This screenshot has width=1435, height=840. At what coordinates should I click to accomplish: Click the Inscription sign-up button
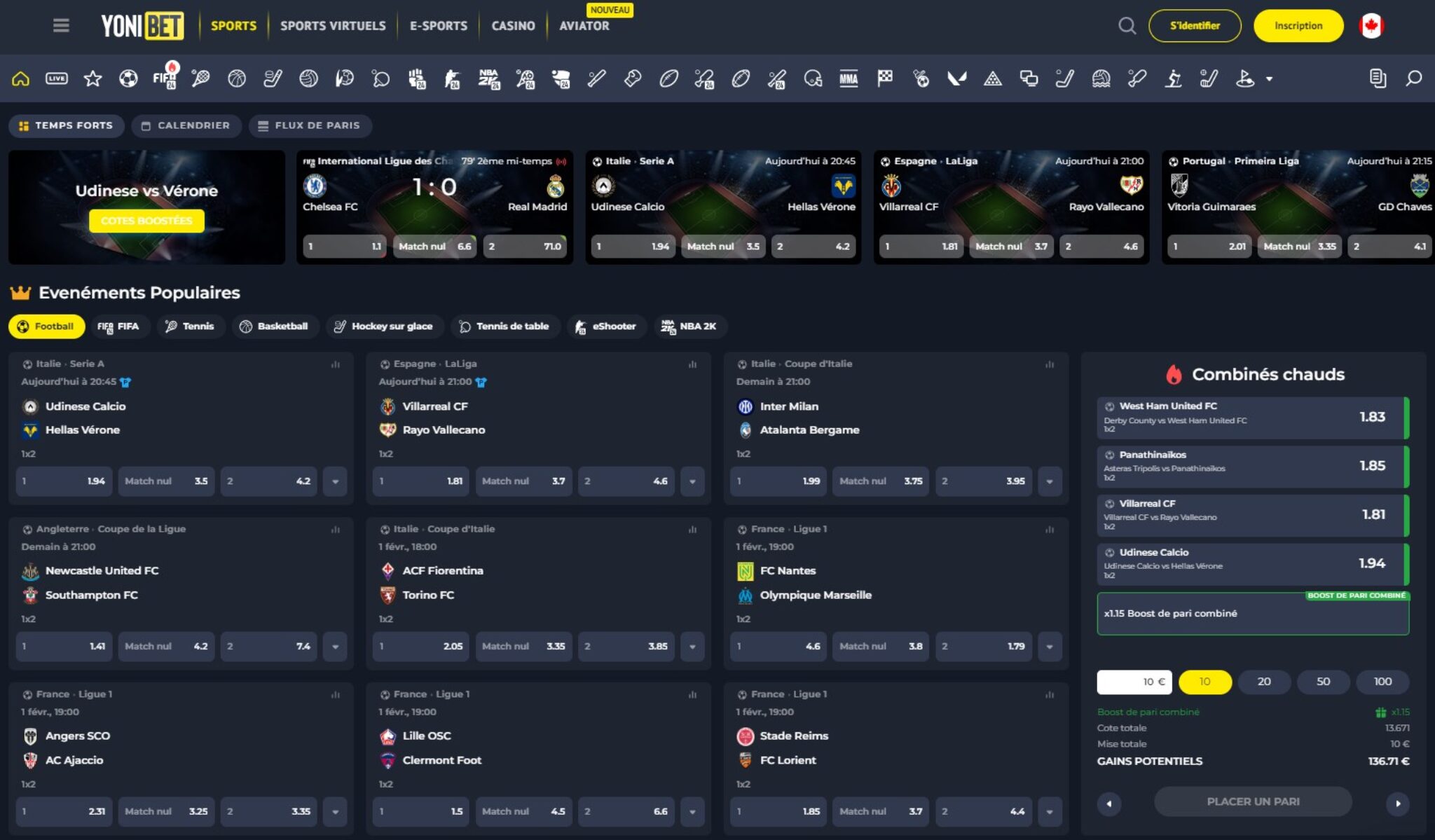pyautogui.click(x=1298, y=26)
